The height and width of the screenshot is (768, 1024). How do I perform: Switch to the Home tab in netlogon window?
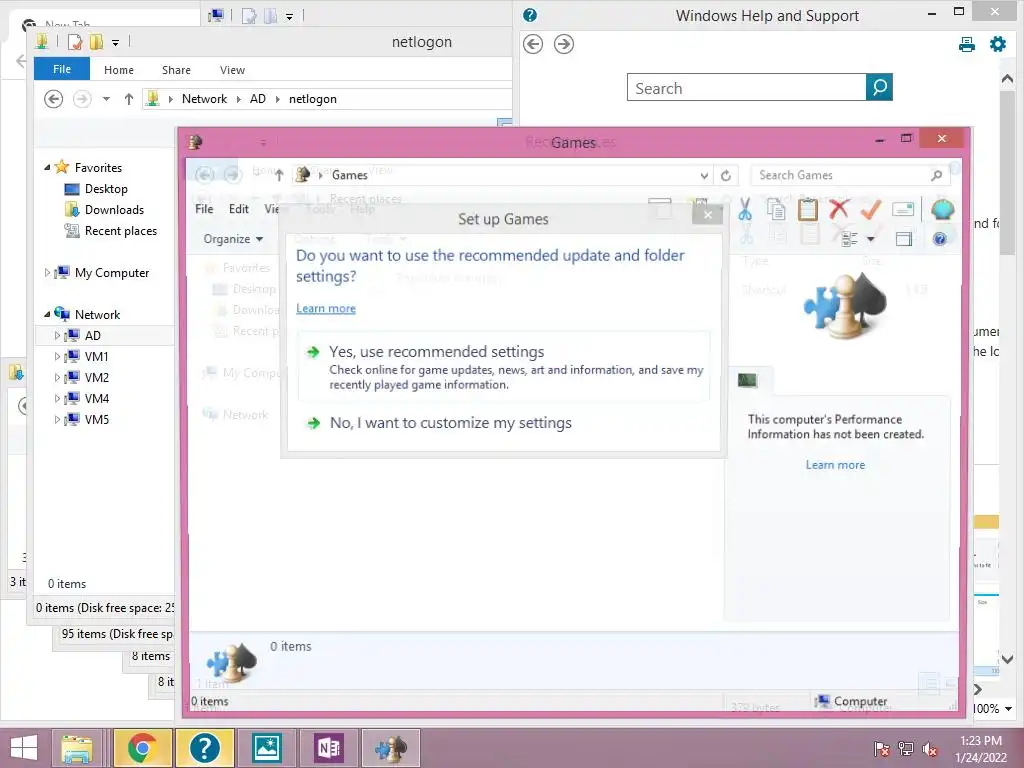119,70
